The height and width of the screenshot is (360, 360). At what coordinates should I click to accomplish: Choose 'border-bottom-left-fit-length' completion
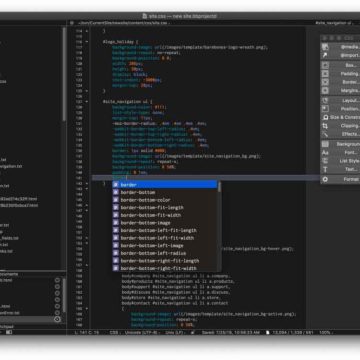(165, 230)
